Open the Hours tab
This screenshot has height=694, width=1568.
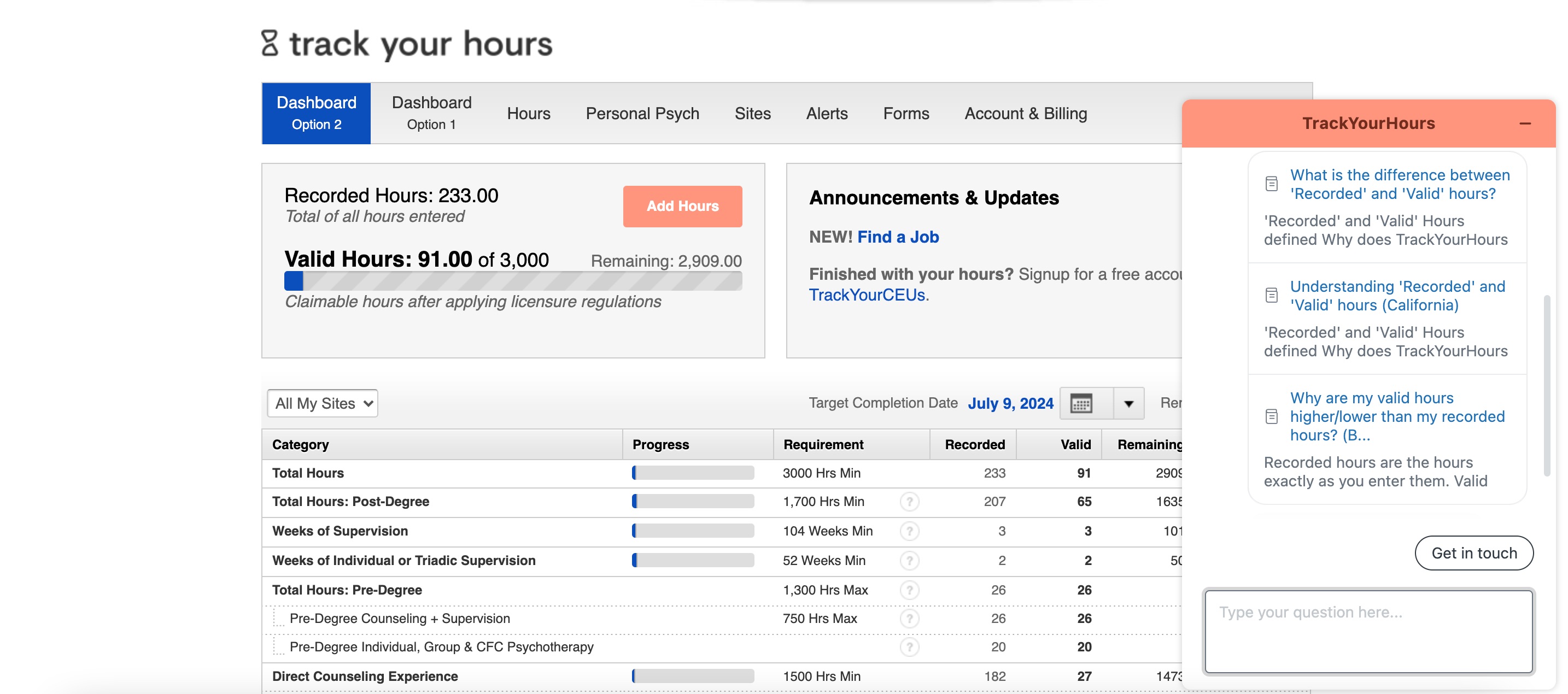click(x=528, y=114)
